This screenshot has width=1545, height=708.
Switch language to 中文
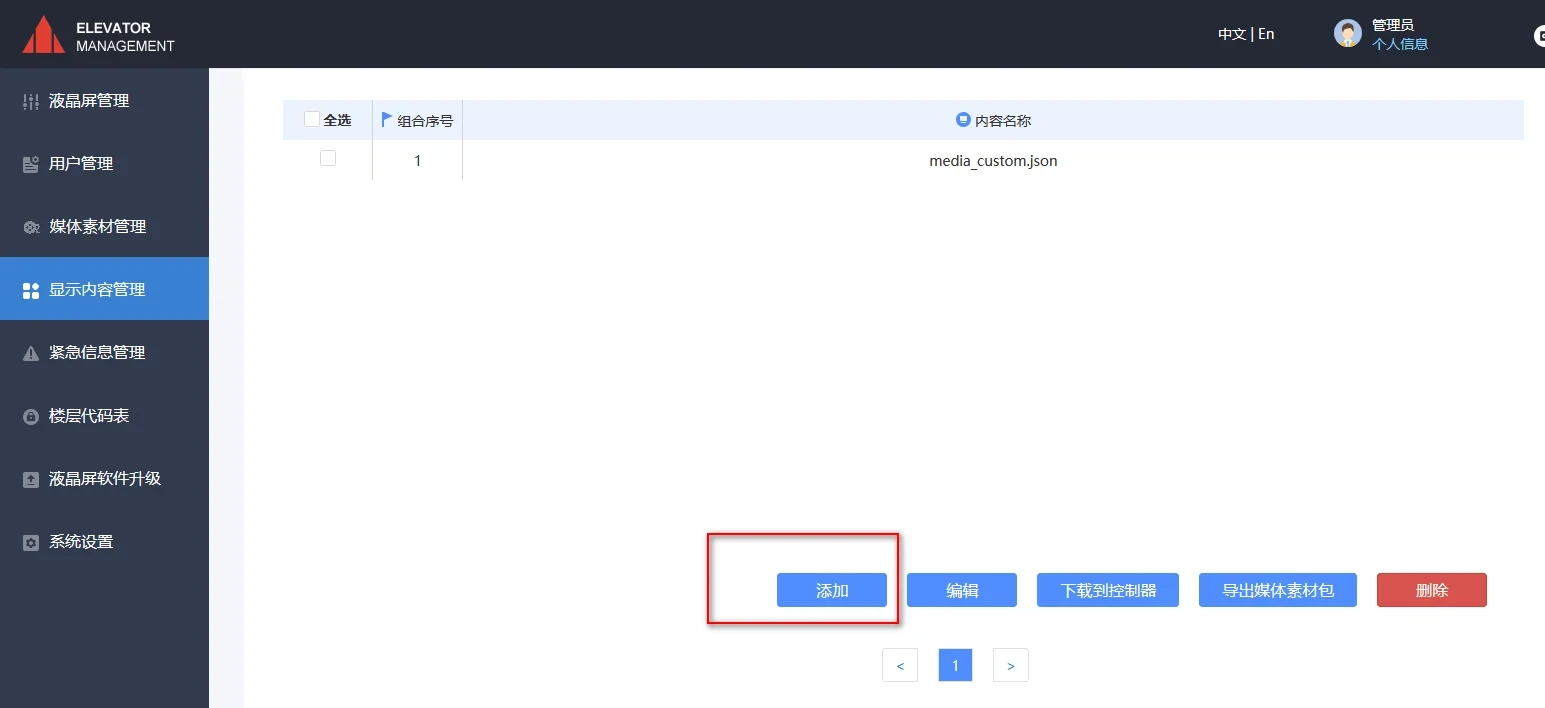tap(1232, 34)
